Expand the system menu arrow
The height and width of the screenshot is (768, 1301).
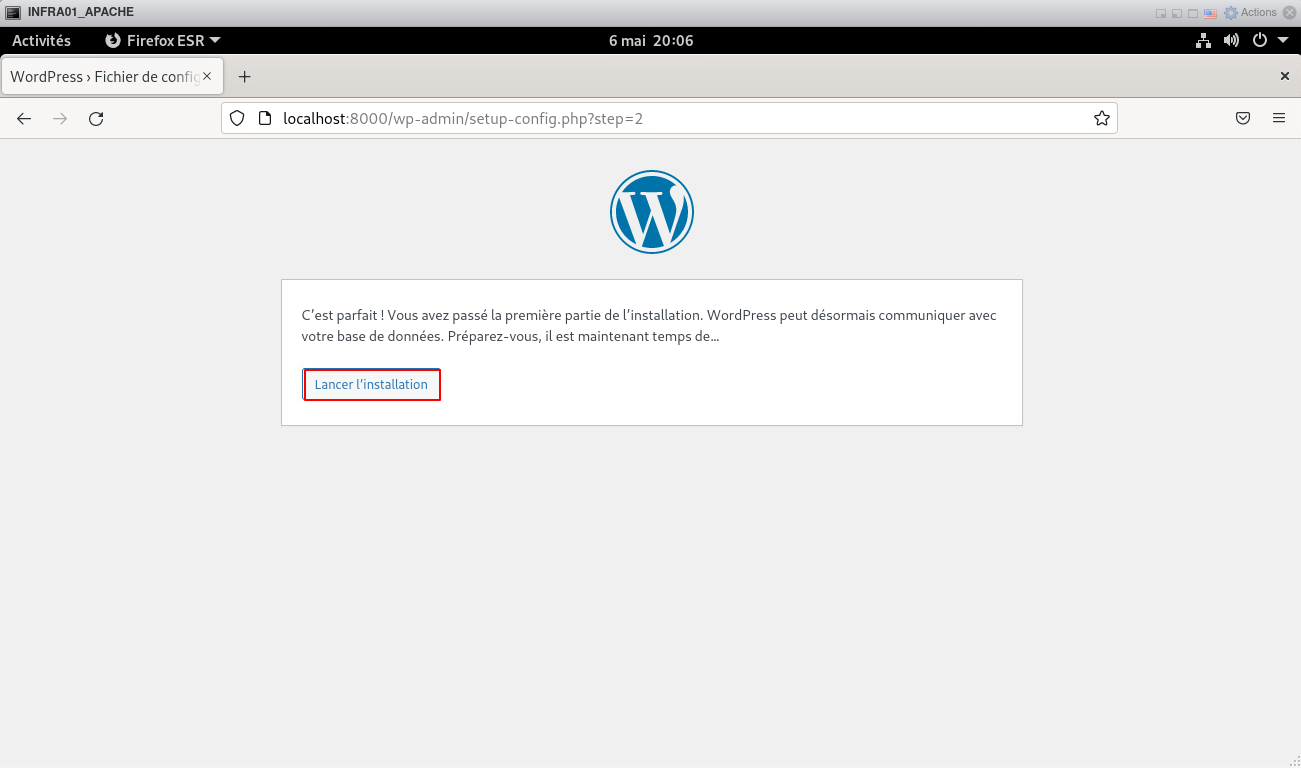click(1282, 41)
